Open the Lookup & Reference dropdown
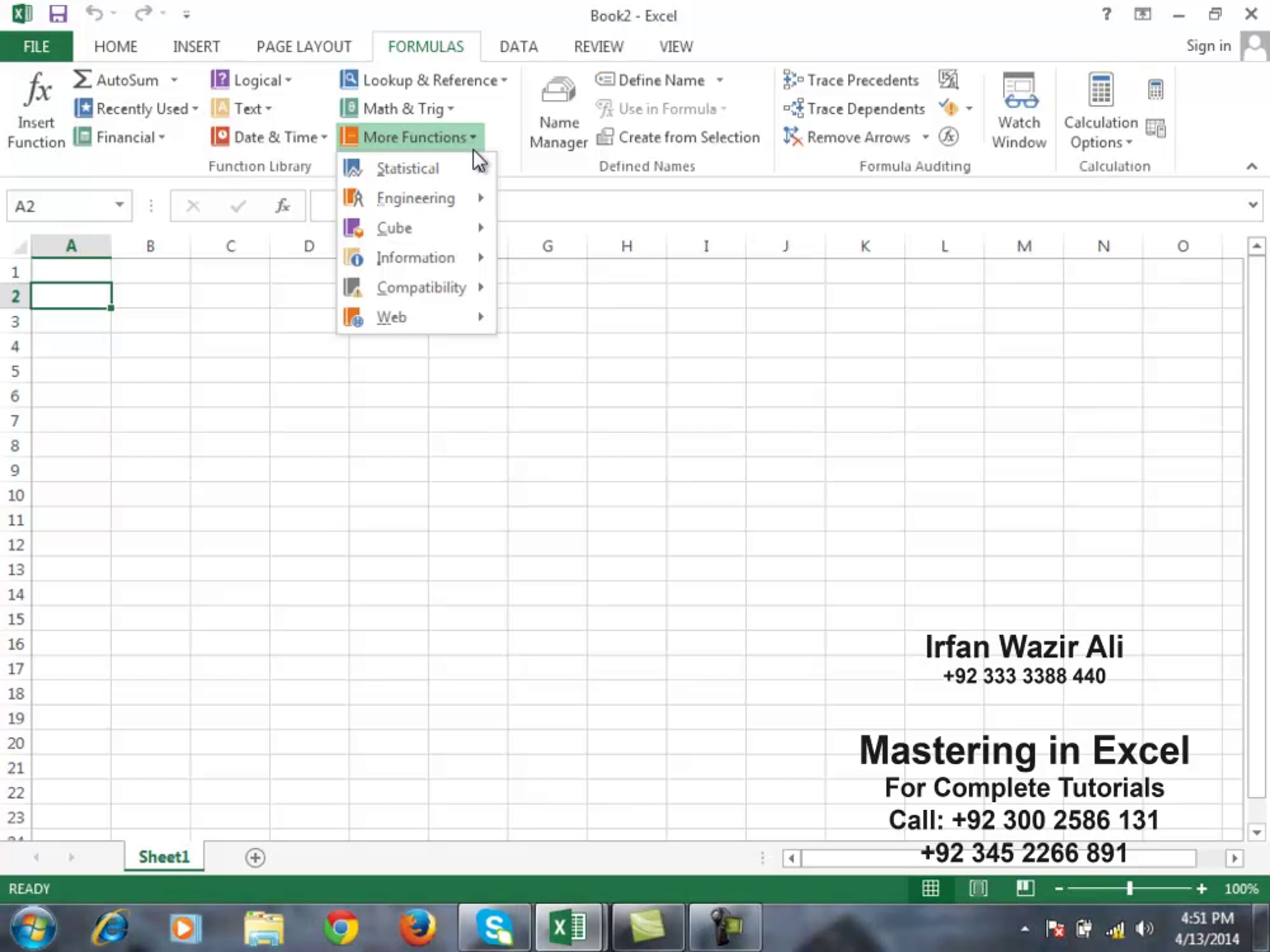Viewport: 1270px width, 952px height. 424,80
